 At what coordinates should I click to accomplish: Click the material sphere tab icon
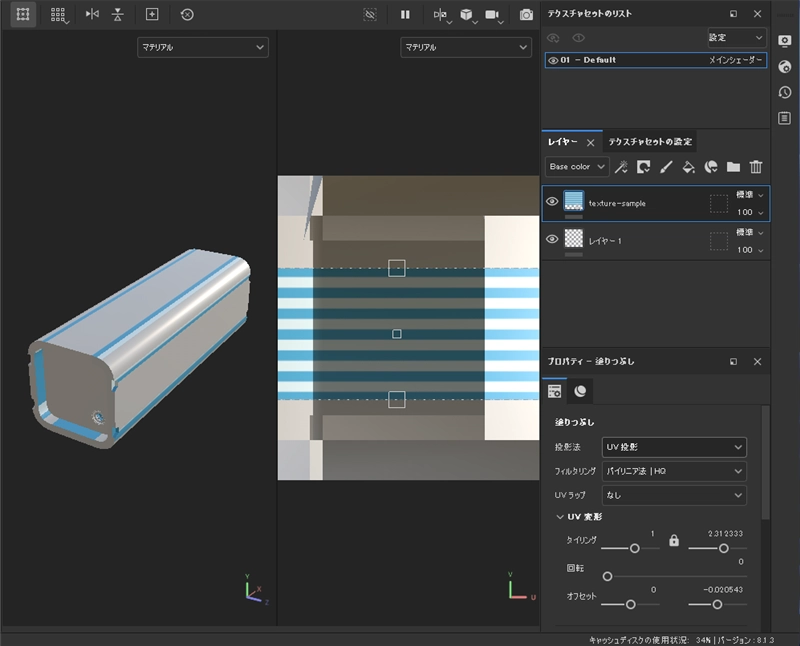click(580, 391)
